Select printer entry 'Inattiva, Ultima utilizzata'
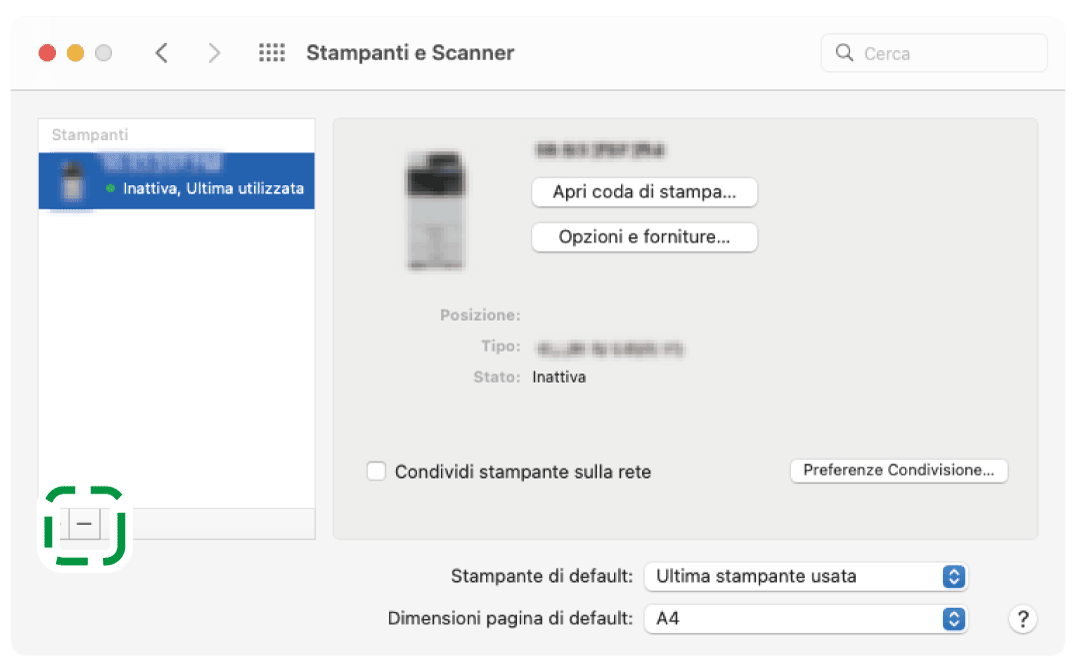 coord(212,188)
